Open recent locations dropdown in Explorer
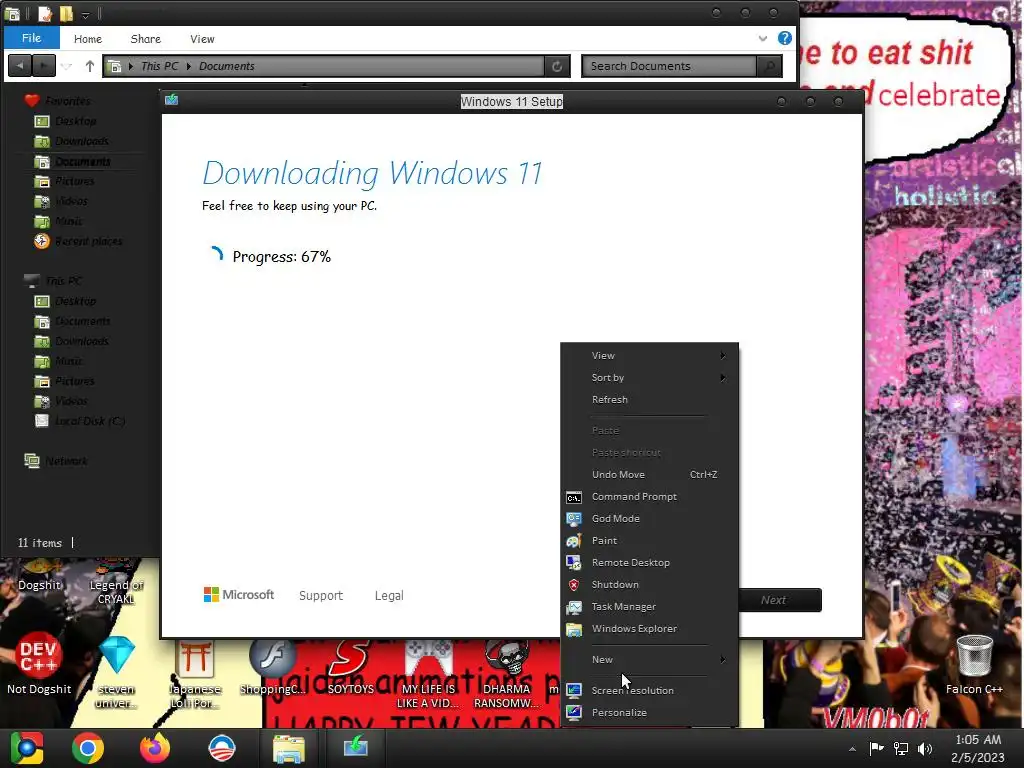The width and height of the screenshot is (1024, 768). 67,66
